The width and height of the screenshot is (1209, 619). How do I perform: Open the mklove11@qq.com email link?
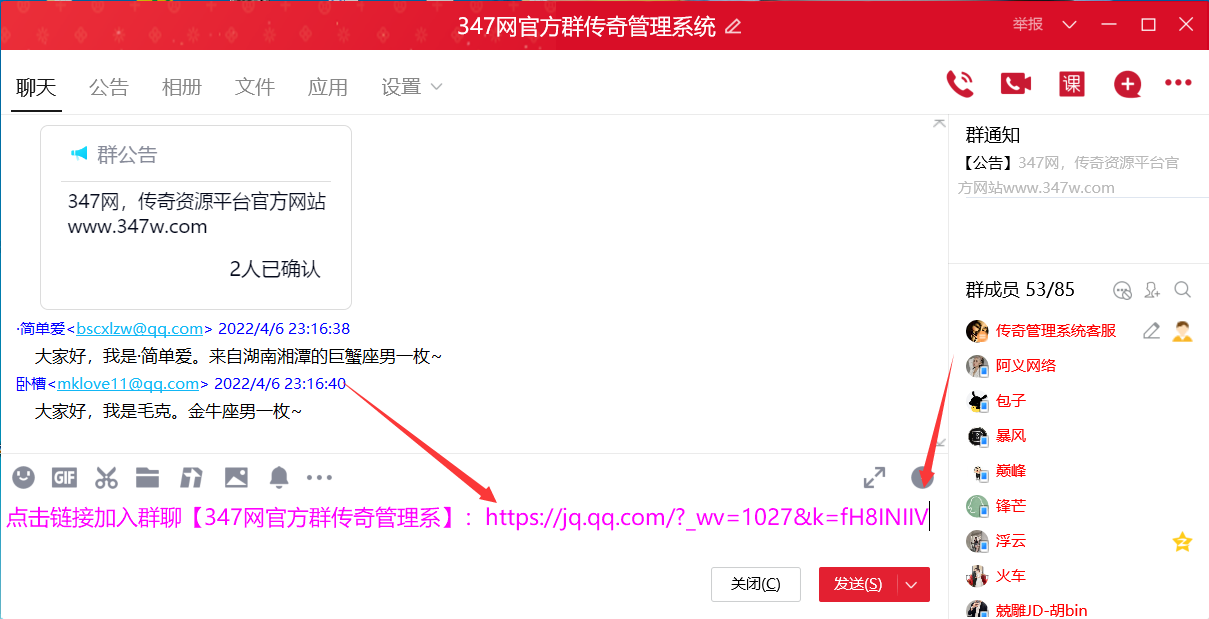point(129,384)
